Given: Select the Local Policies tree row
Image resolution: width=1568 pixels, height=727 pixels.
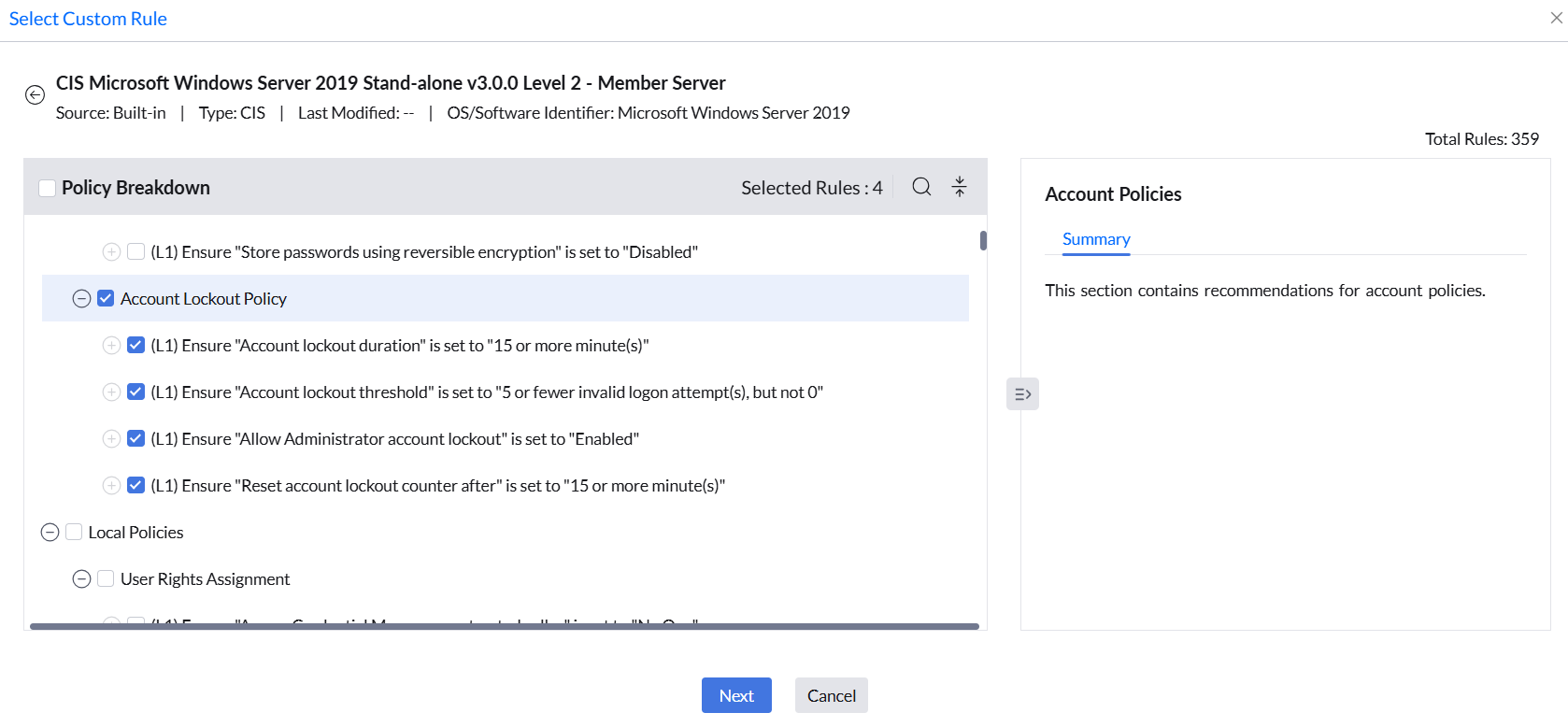Looking at the screenshot, I should pyautogui.click(x=506, y=532).
